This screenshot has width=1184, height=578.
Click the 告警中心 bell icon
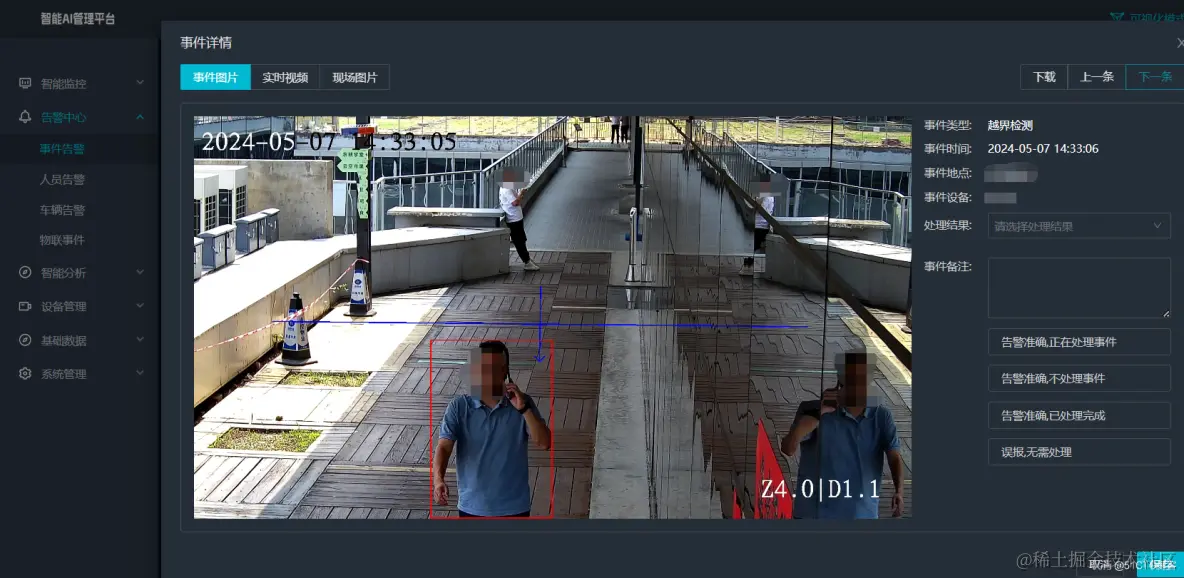tap(26, 117)
